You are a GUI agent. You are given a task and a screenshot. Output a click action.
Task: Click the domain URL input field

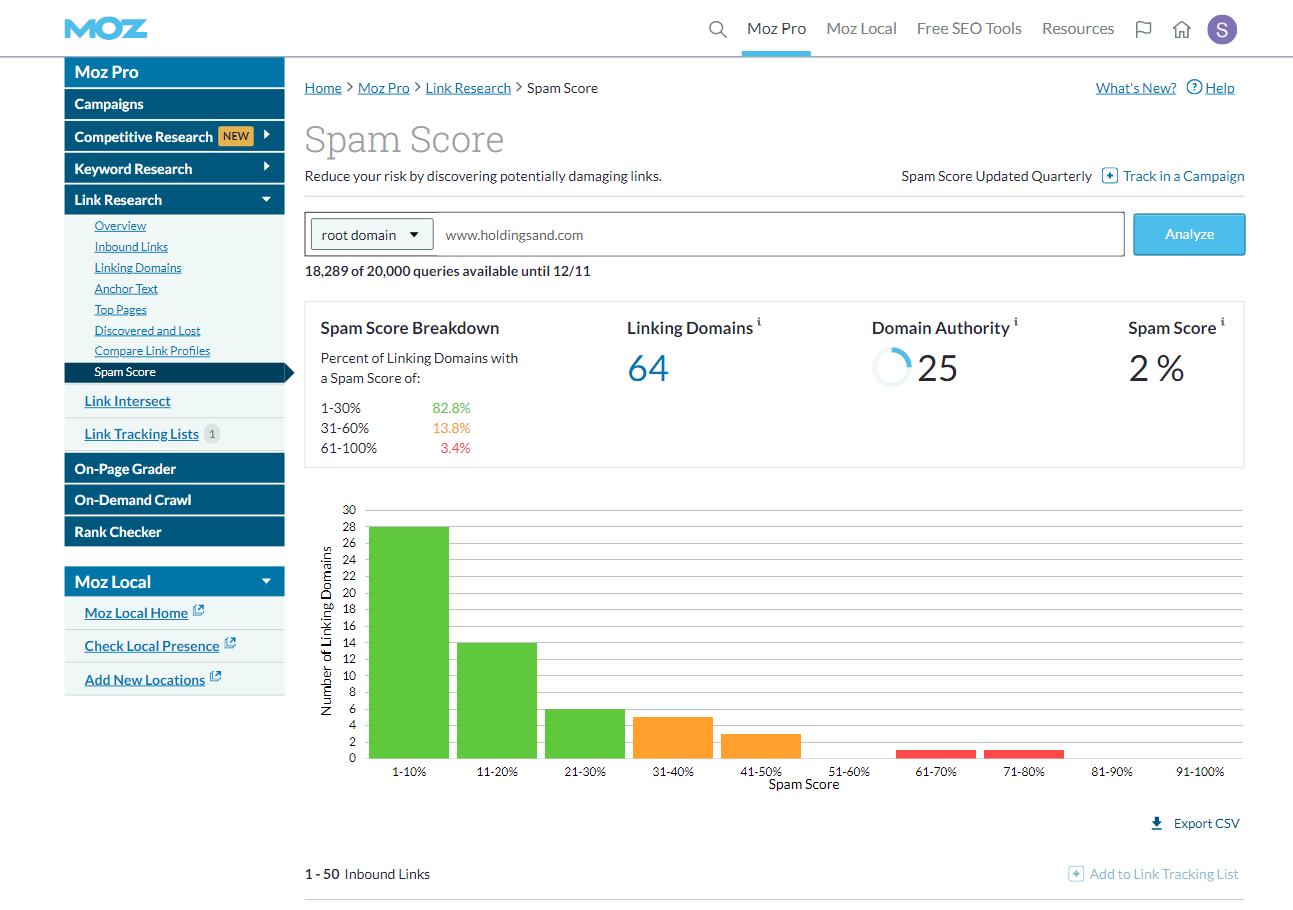(779, 235)
